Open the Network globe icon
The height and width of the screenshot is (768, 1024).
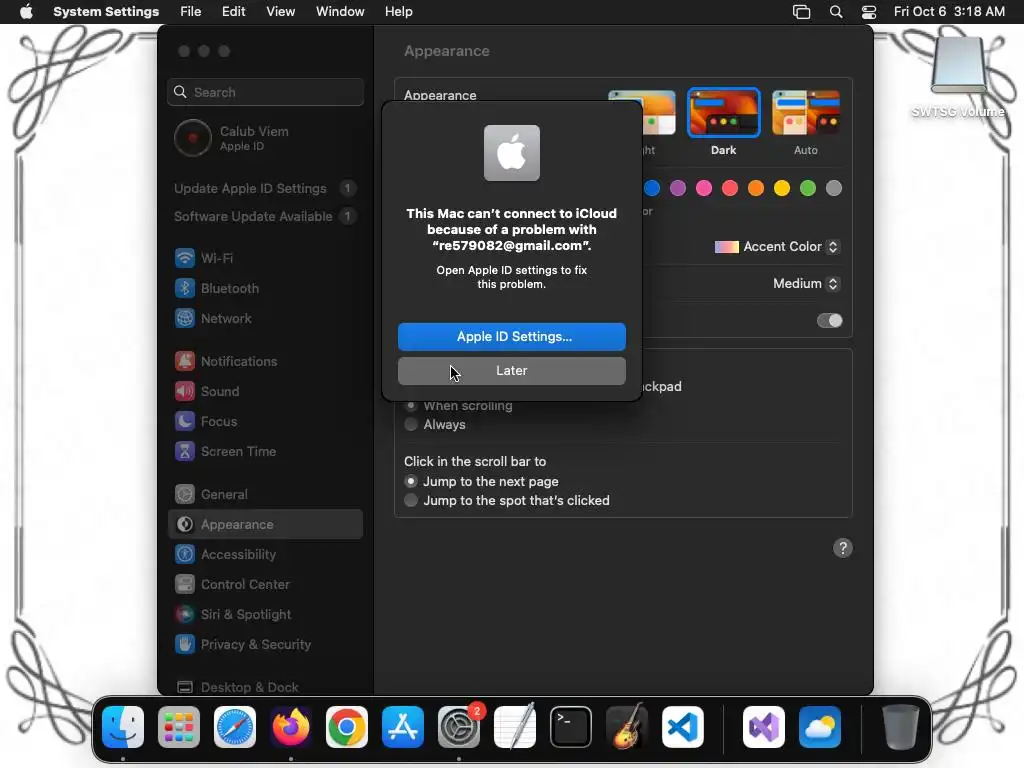(x=185, y=318)
